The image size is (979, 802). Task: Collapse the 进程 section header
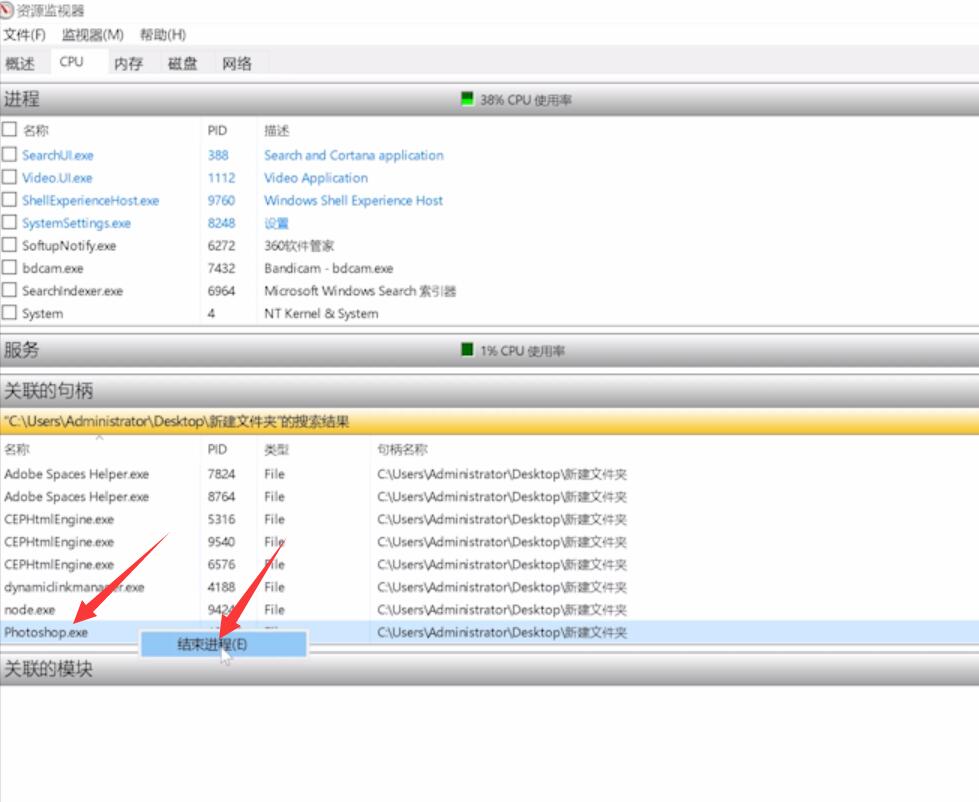click(x=490, y=99)
